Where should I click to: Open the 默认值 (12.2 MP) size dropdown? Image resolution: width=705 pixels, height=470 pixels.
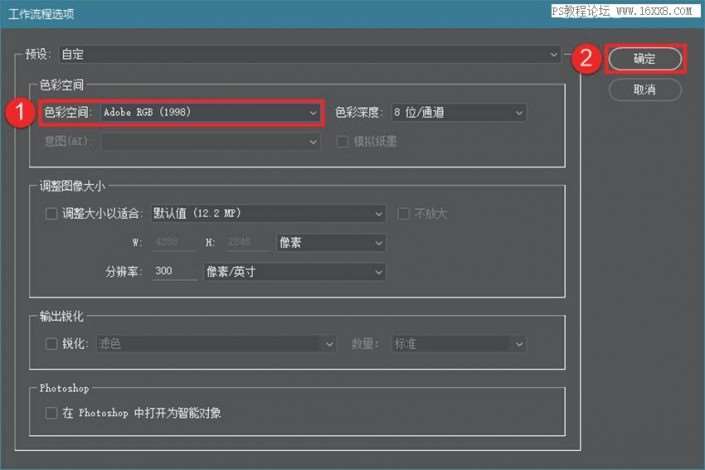click(268, 214)
